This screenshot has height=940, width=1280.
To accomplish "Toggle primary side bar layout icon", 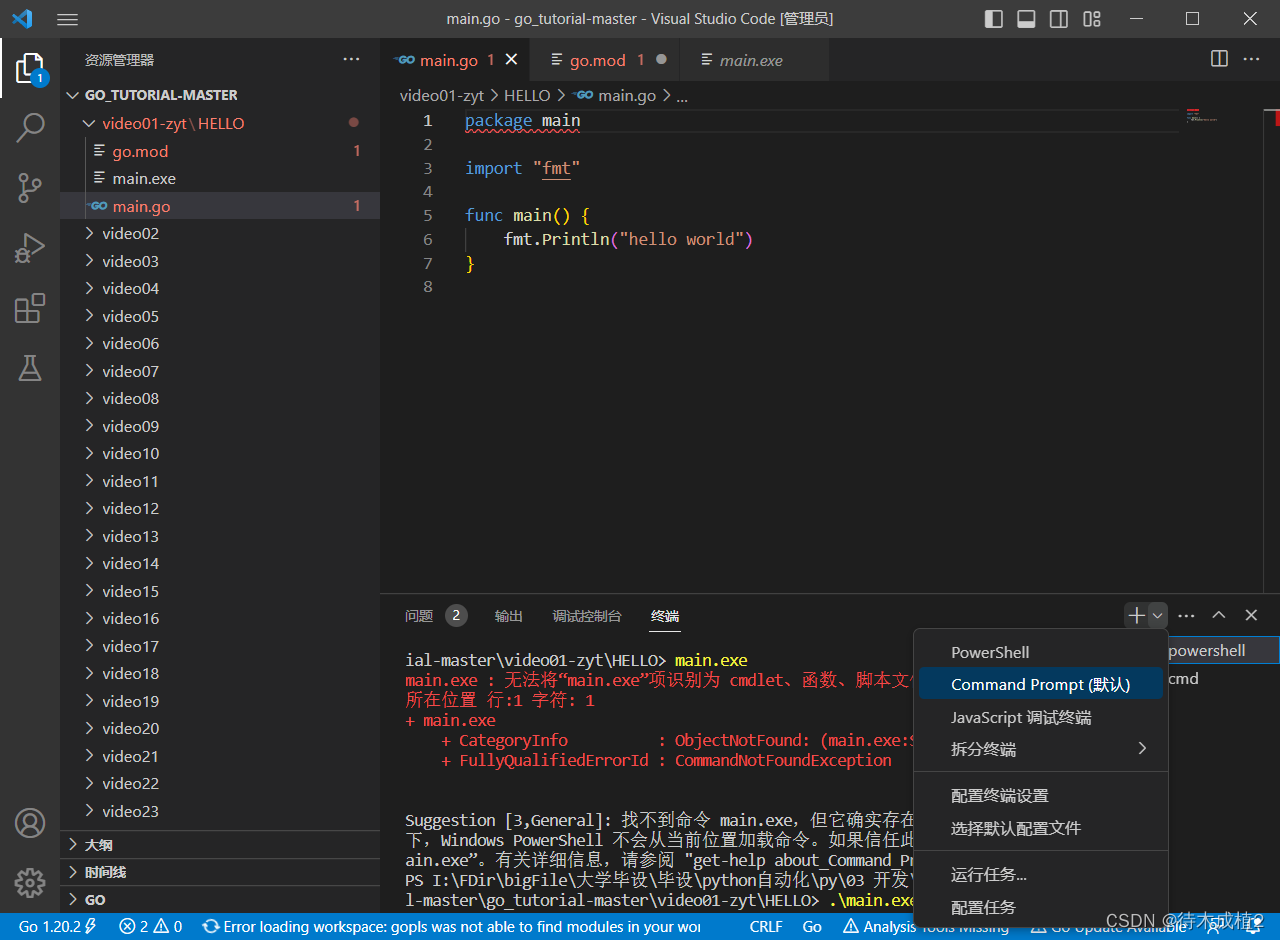I will tap(994, 19).
